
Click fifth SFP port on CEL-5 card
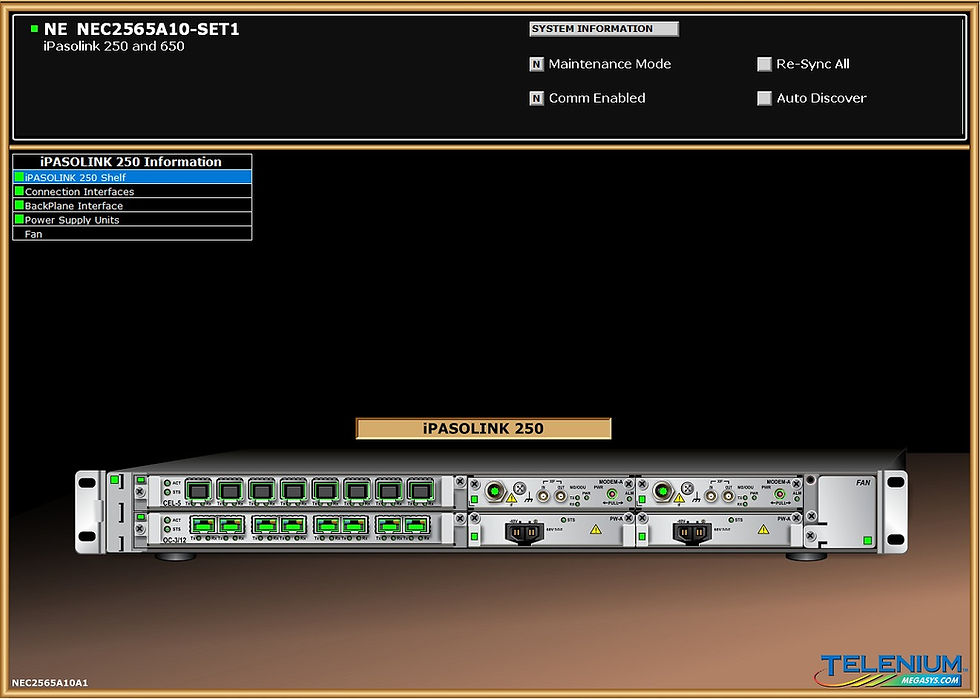[325, 490]
